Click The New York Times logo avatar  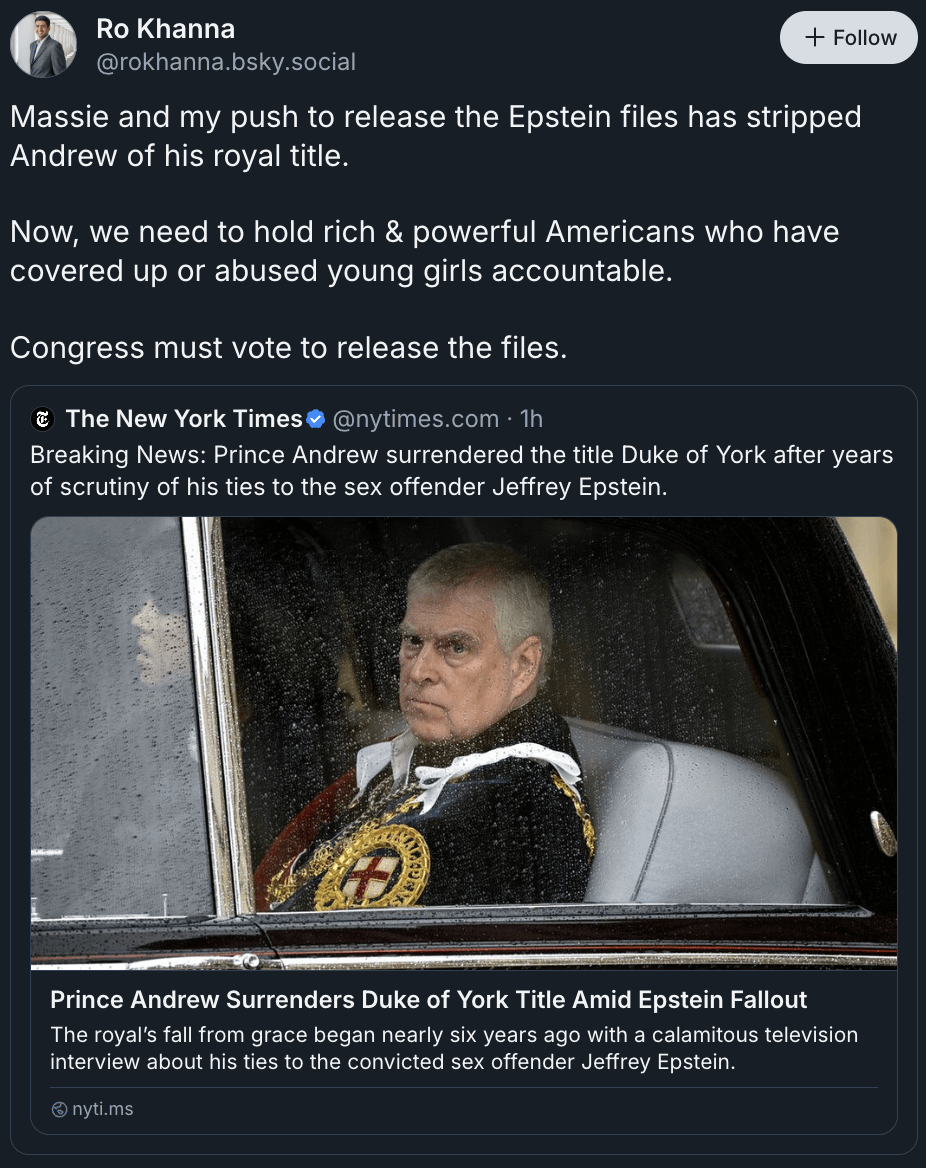[x=42, y=419]
